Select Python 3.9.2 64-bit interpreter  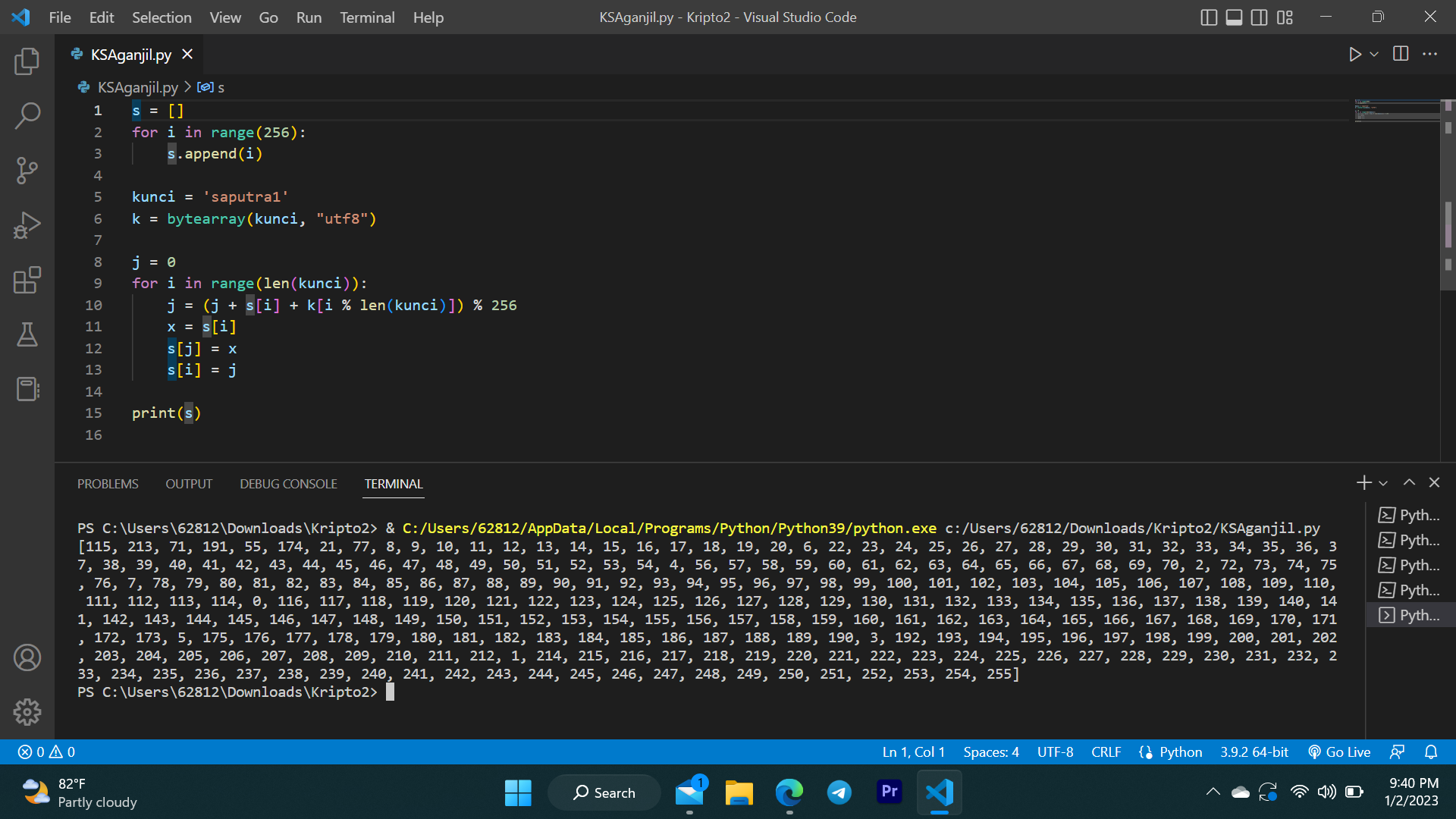coord(1254,752)
